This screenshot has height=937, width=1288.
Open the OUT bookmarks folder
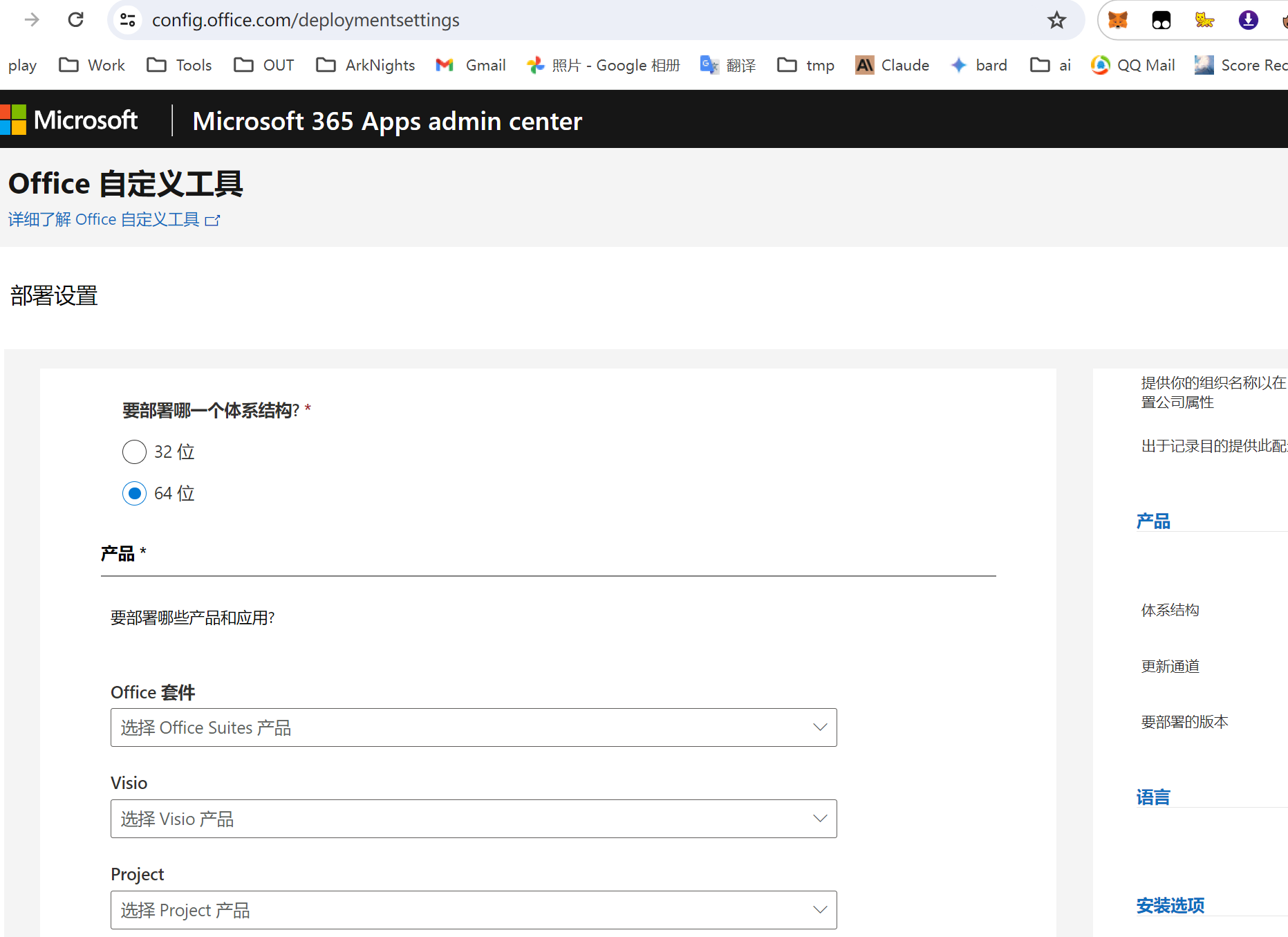tap(264, 65)
